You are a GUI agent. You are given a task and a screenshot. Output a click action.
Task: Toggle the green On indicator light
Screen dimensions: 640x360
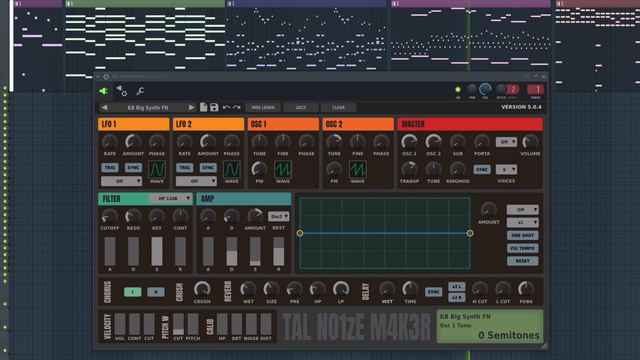coord(458,89)
